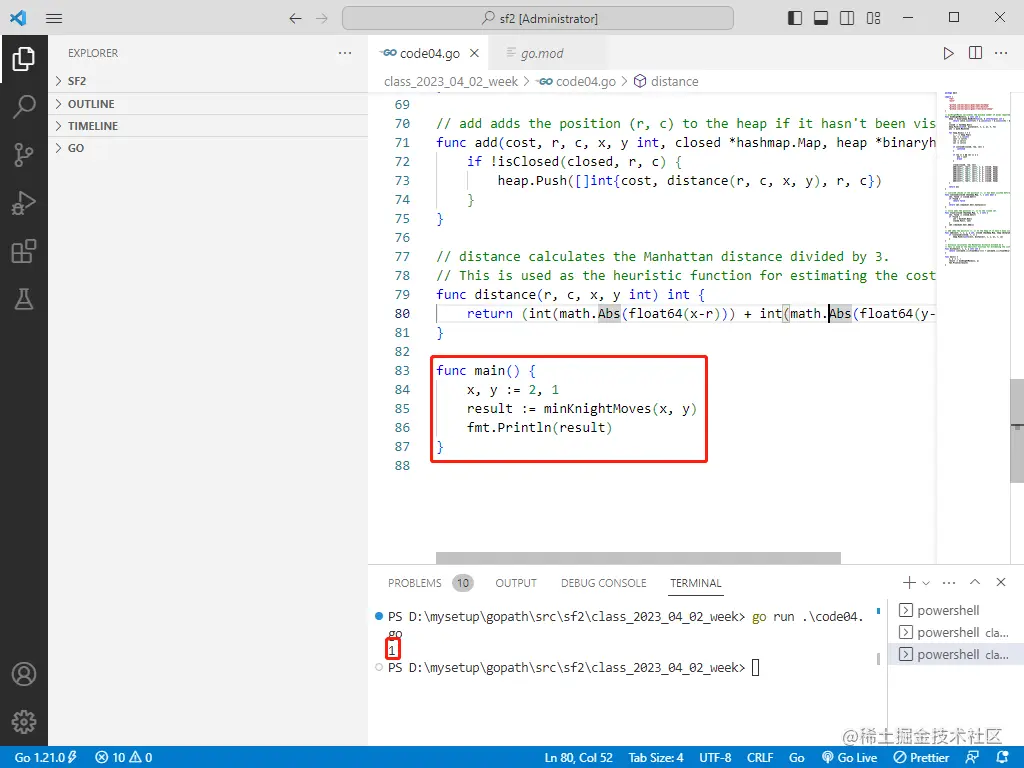
Task: Open the Extensions view
Action: pyautogui.click(x=24, y=251)
